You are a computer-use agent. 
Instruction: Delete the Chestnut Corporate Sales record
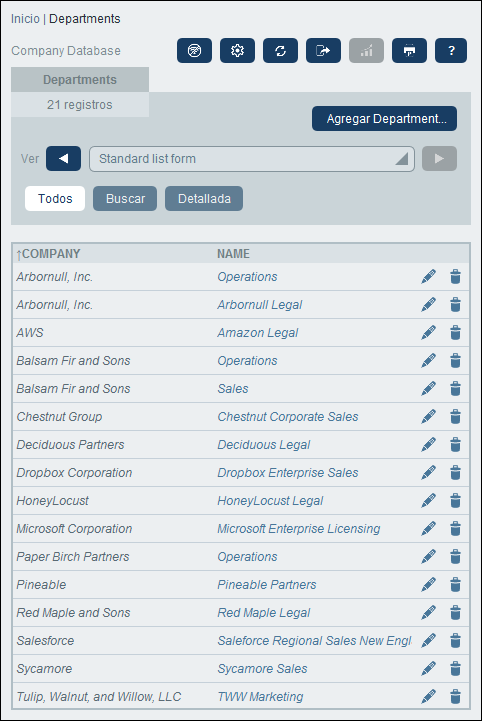tap(455, 417)
